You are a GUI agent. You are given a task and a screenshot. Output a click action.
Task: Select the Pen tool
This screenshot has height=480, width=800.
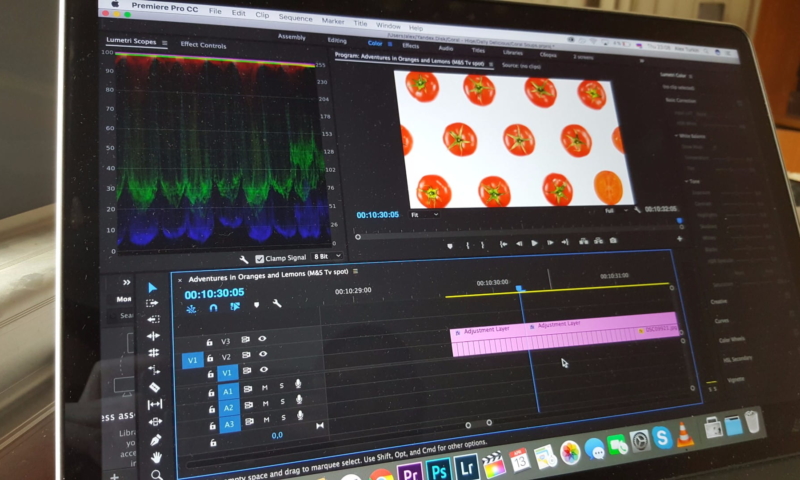[155, 439]
